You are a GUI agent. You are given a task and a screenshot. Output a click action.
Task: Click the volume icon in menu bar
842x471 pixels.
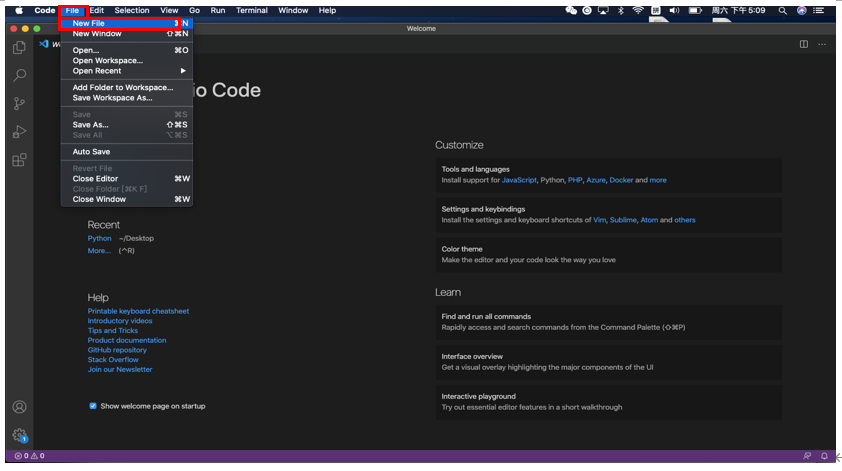pos(674,10)
